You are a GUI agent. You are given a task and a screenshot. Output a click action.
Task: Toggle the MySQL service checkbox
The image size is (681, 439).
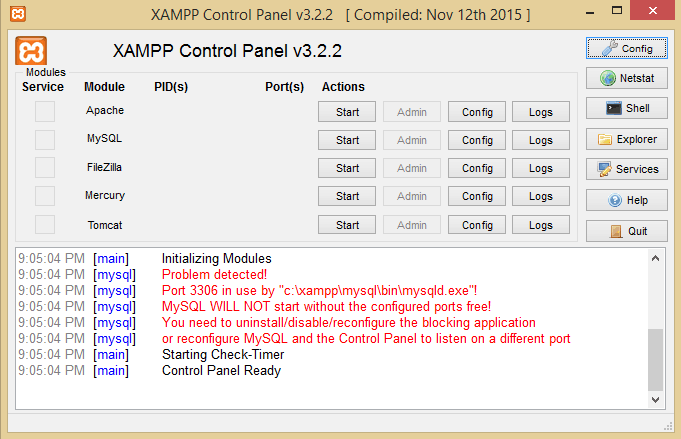coord(45,140)
